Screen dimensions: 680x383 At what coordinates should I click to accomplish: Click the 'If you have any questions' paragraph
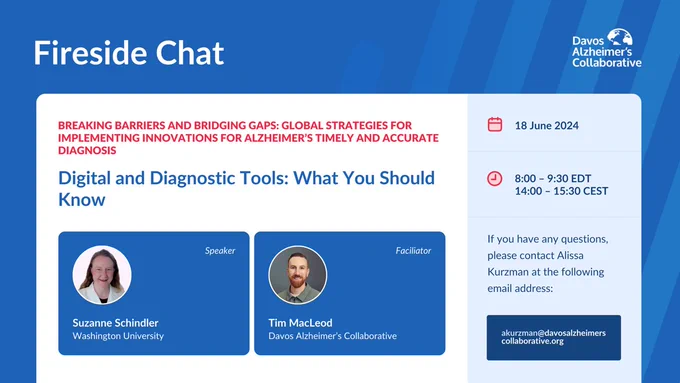click(x=547, y=263)
